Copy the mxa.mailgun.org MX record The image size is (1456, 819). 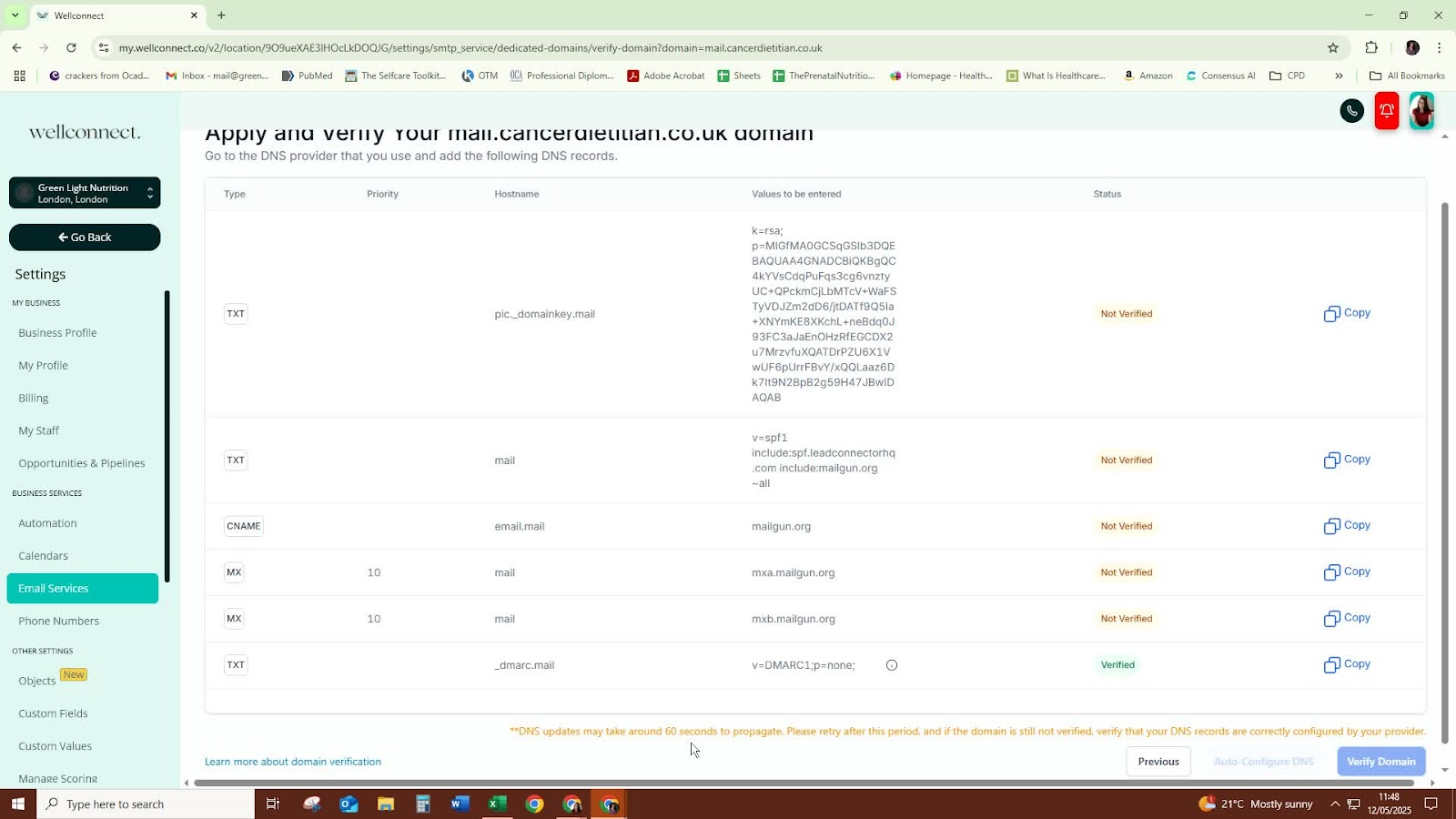[x=1347, y=571]
